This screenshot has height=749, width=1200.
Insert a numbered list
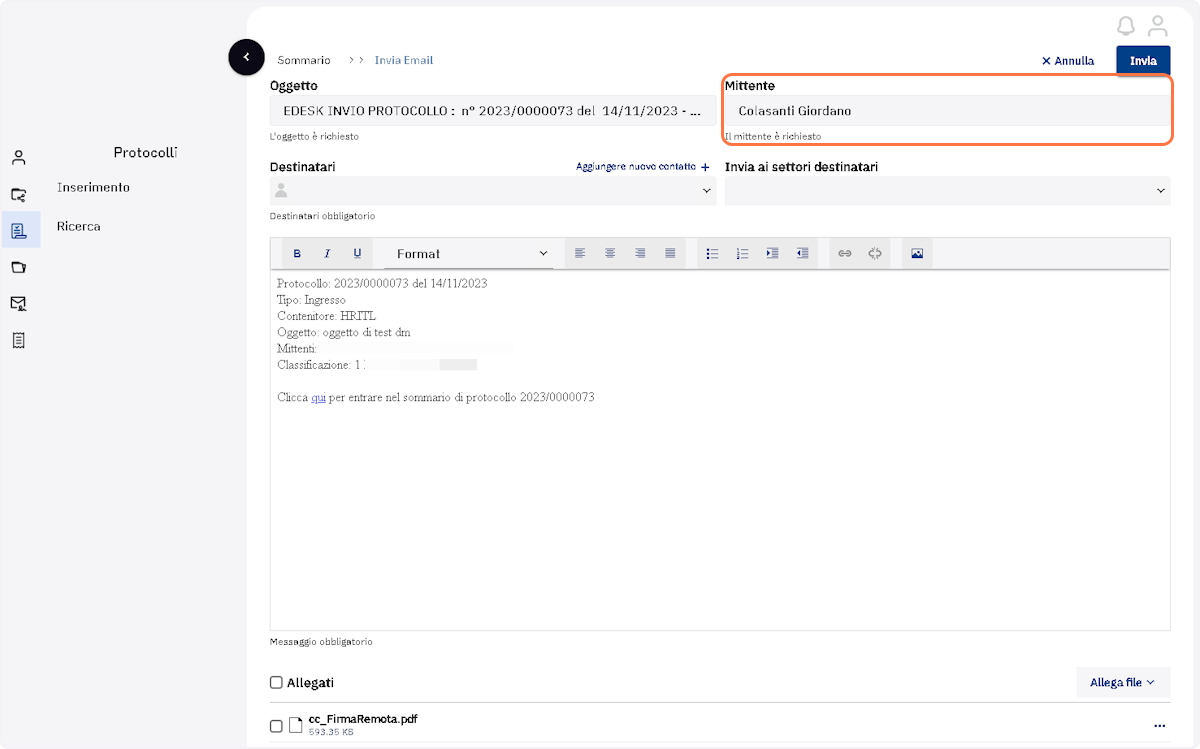coord(742,254)
